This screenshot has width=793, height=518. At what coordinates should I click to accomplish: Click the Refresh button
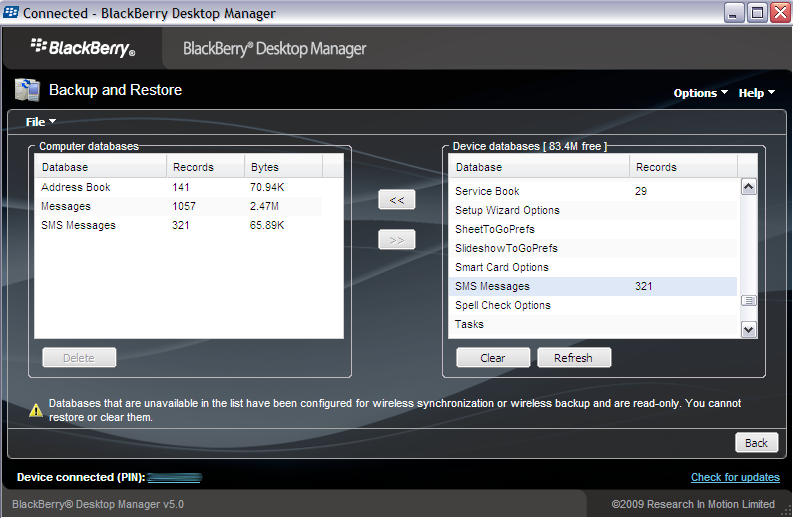574,358
